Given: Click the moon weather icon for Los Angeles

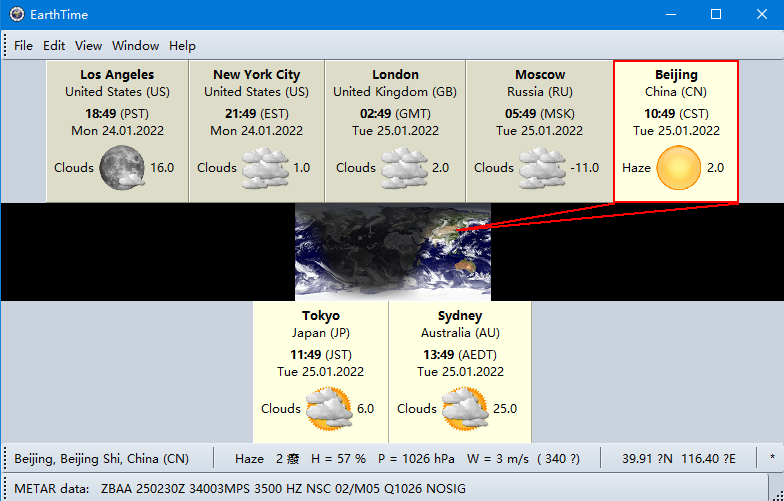Looking at the screenshot, I should click(x=122, y=168).
